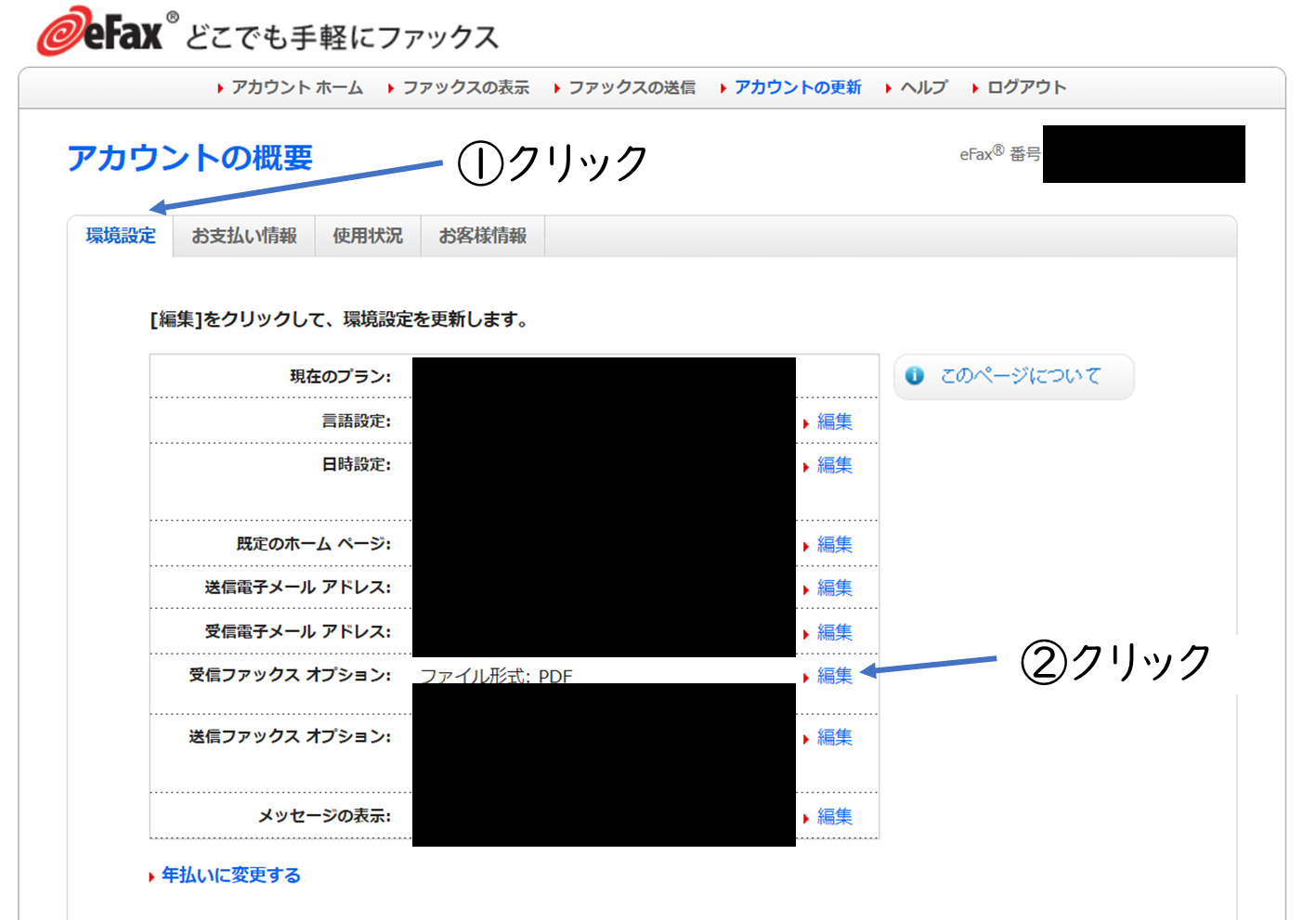Screen dimensions: 1316x920
Task: Click the 年払いに変更する link
Action: point(230,875)
